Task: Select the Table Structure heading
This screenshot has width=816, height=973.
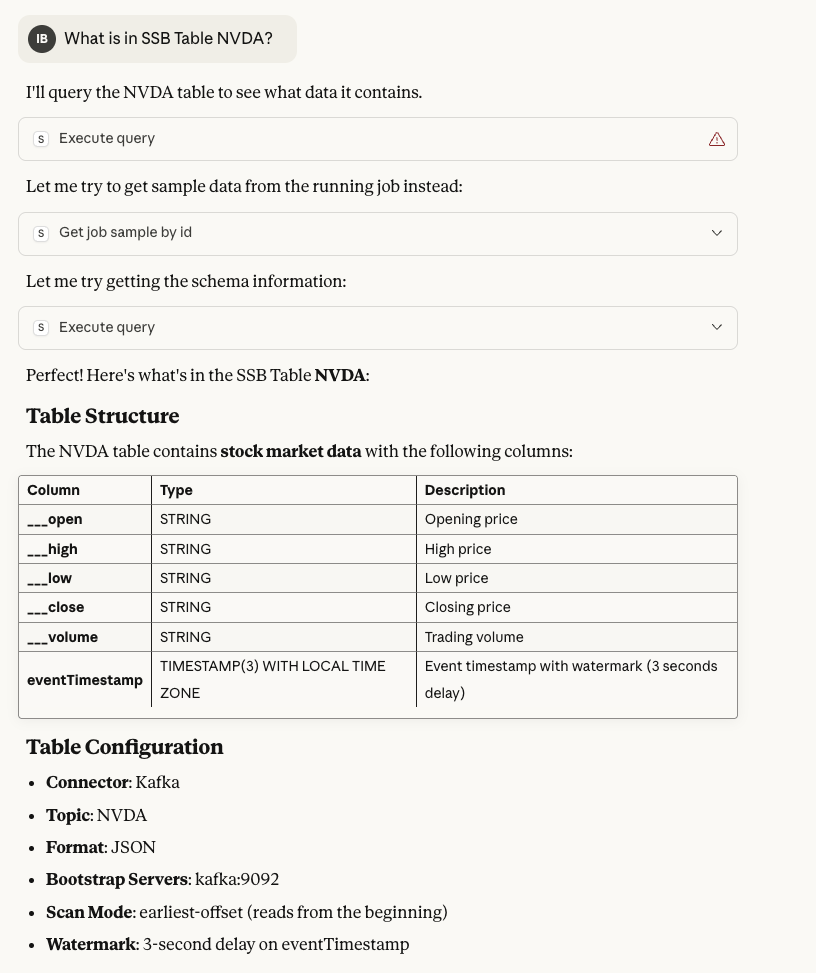Action: point(103,416)
